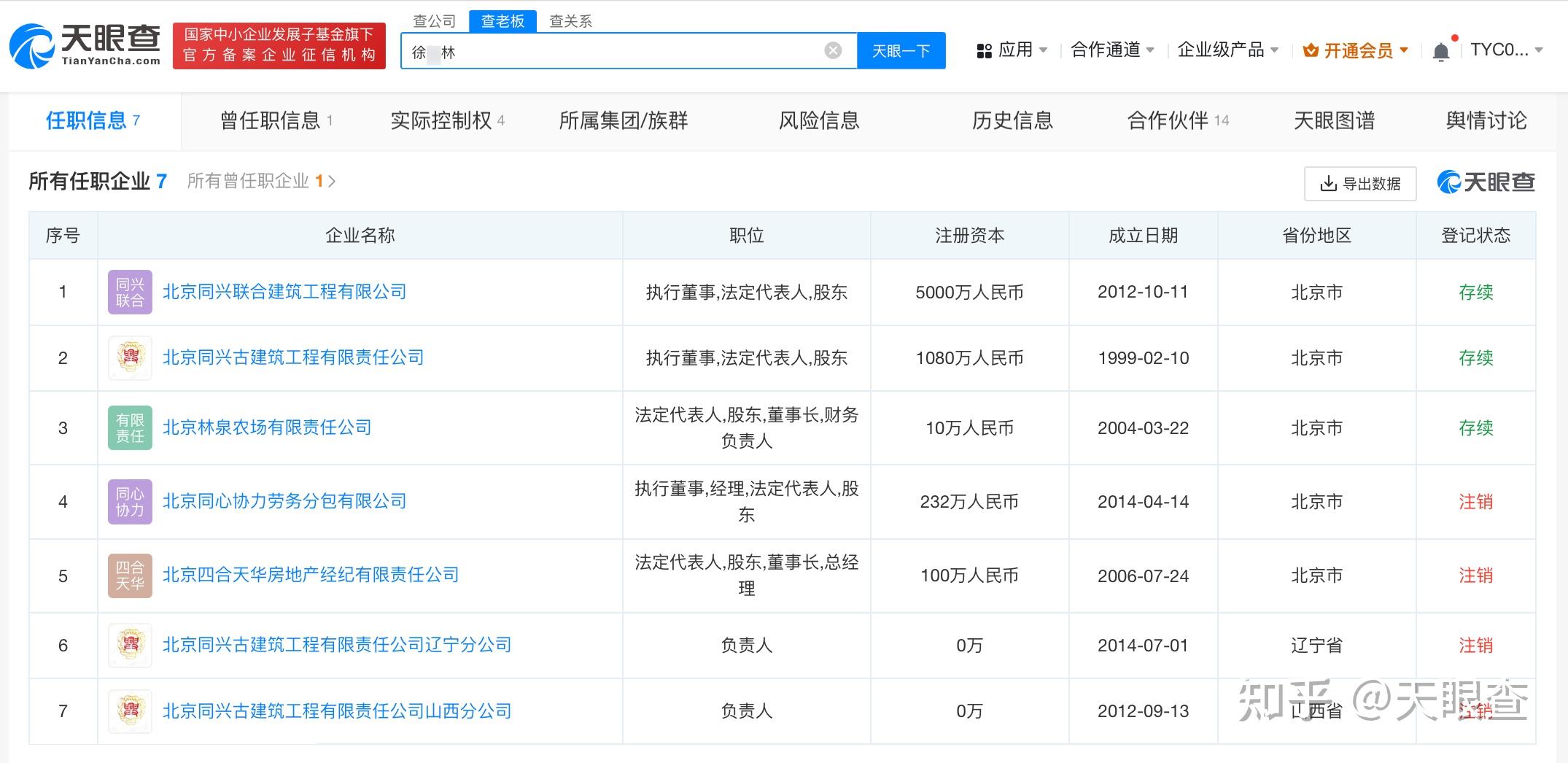Click logo of 北京林泉农场有限责任公司
The width and height of the screenshot is (1568, 763).
[130, 428]
